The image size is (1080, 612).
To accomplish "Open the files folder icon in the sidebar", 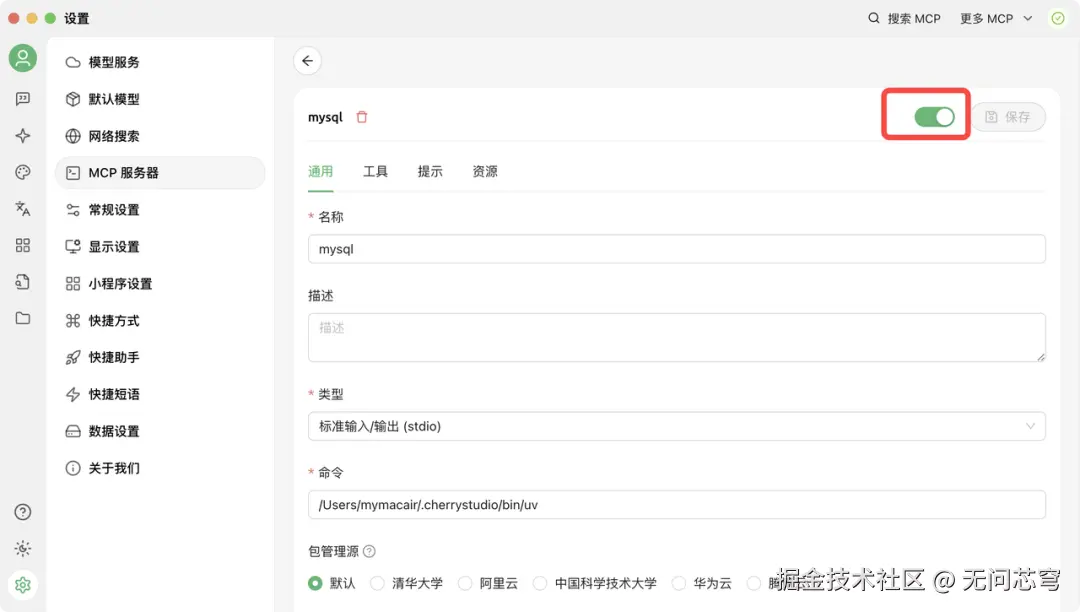I will (x=22, y=318).
